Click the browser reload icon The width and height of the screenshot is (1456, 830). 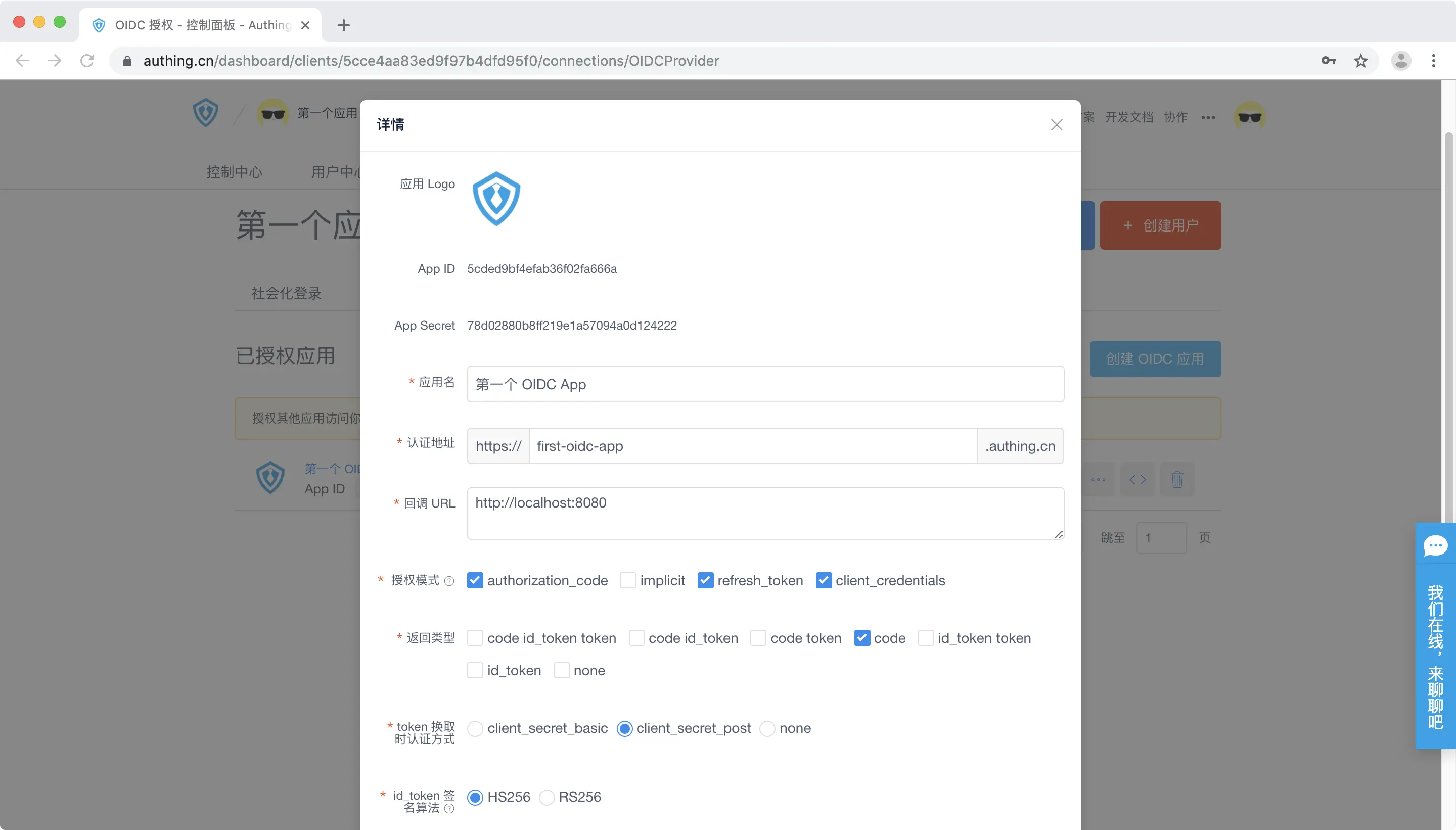pyautogui.click(x=87, y=61)
